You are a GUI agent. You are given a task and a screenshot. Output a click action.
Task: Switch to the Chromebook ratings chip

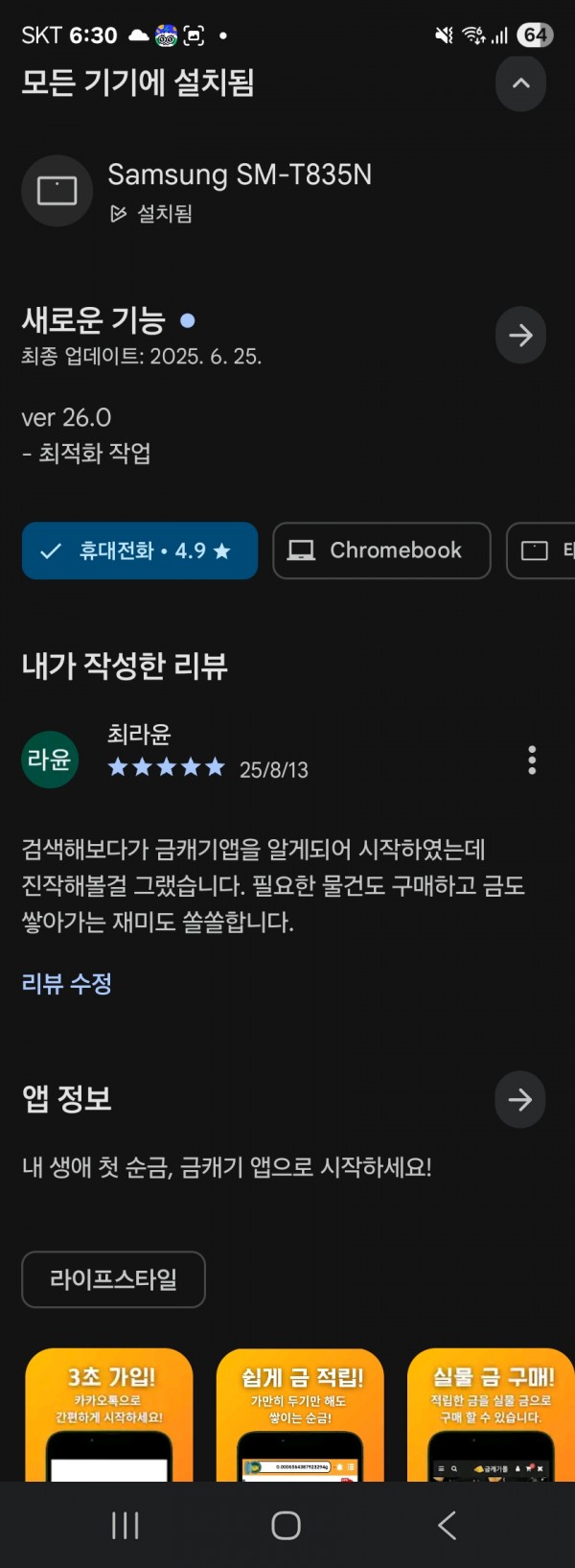pos(381,550)
